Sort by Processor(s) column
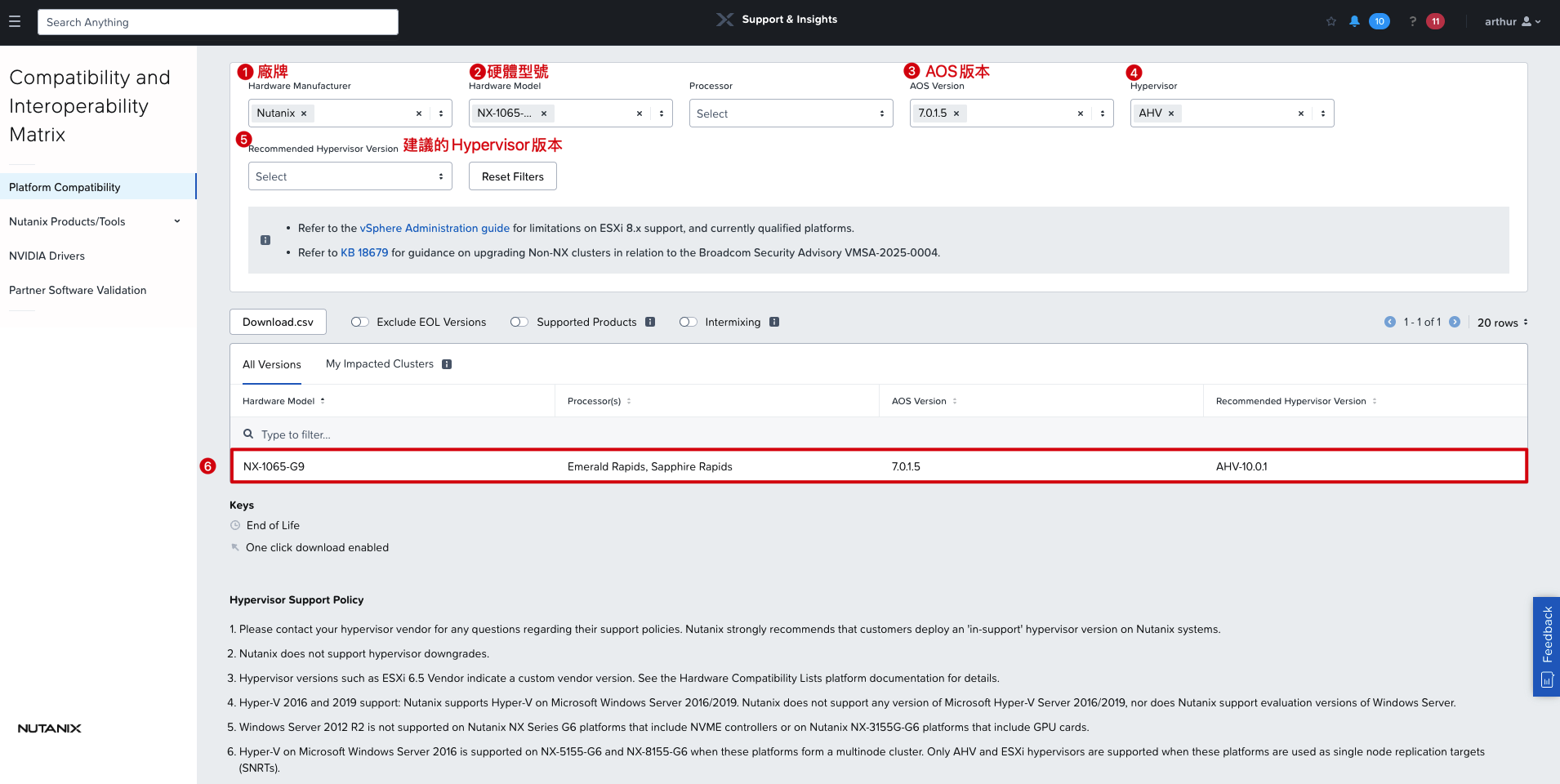Screen dimensions: 1560x784 (x=599, y=401)
